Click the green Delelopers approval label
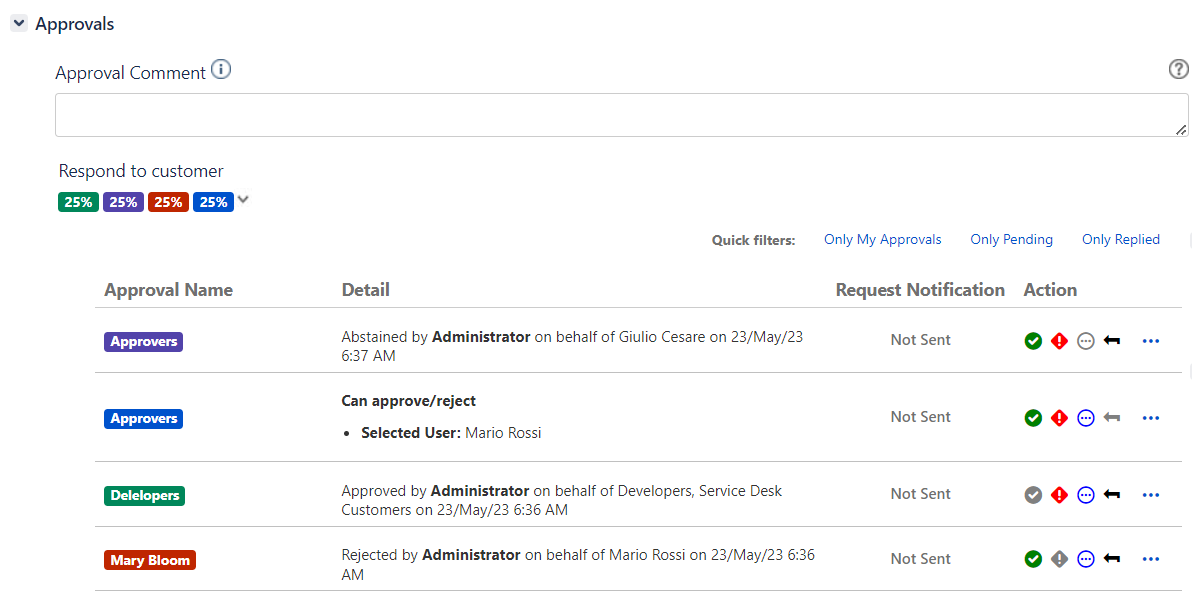Viewport: 1192px width, 607px height. (x=144, y=496)
